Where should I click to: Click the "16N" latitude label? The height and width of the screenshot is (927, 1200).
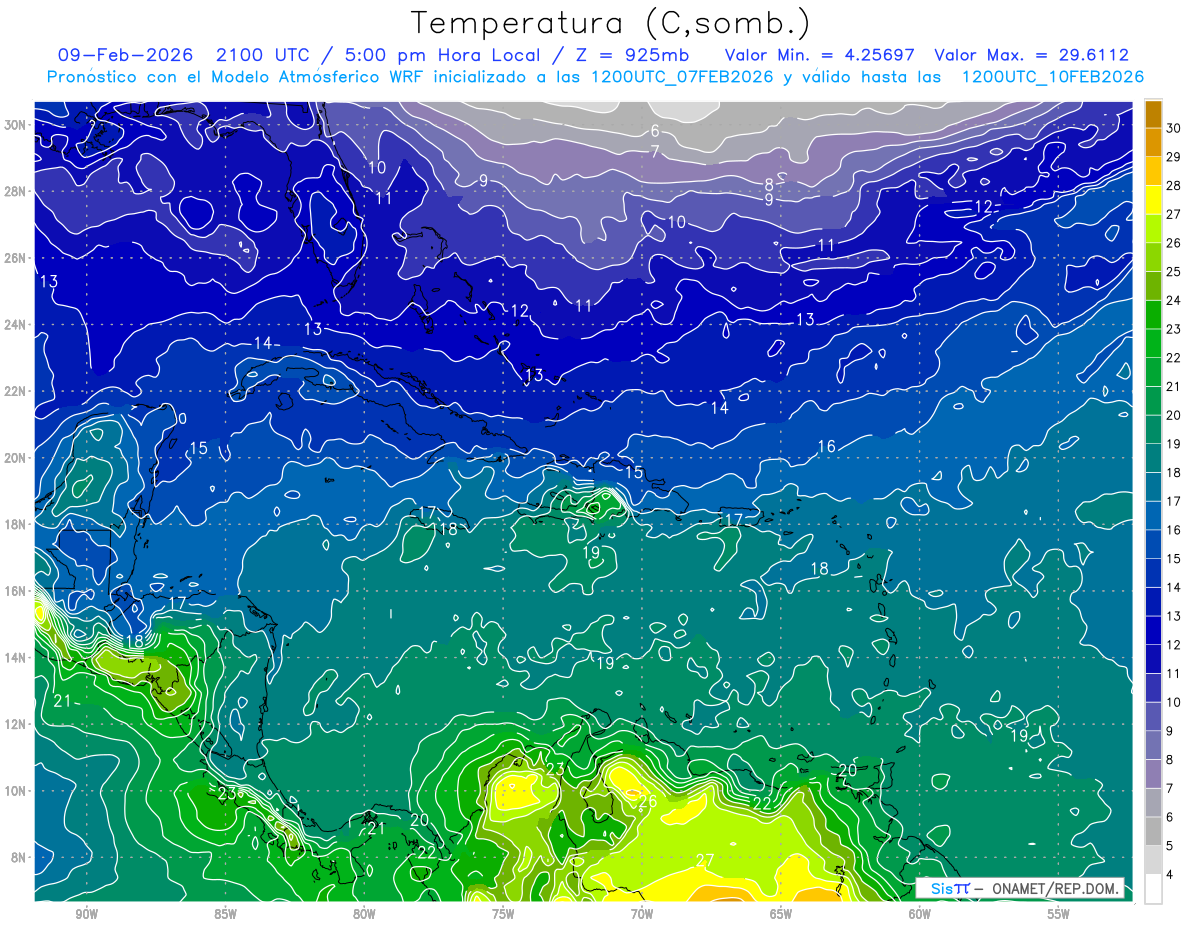coord(16,591)
